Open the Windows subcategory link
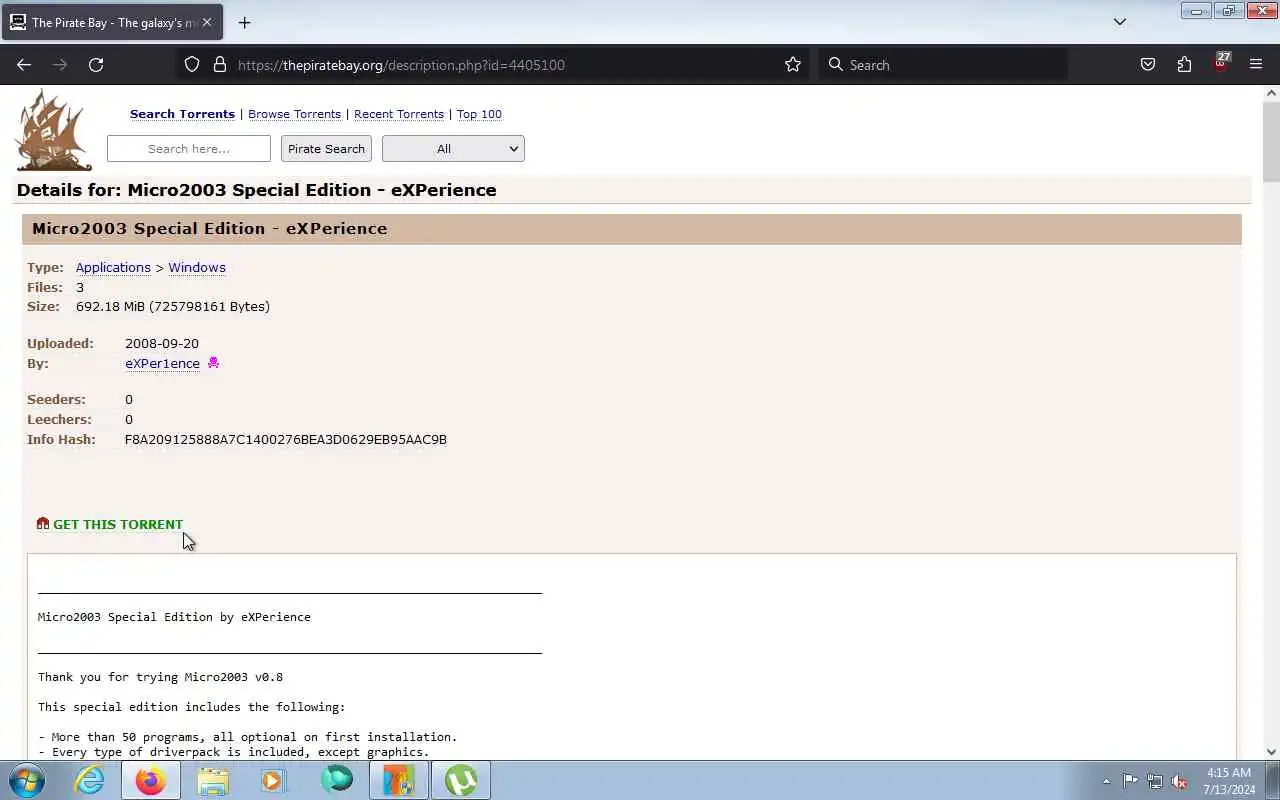1280x800 pixels. tap(197, 267)
